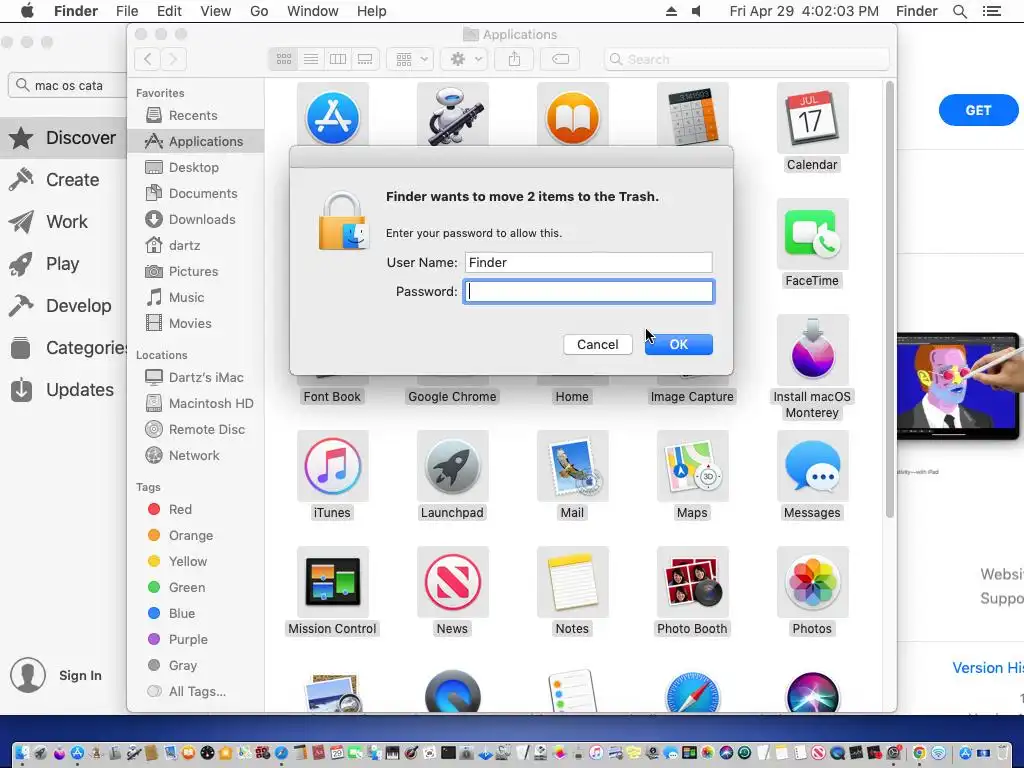The width and height of the screenshot is (1024, 768).
Task: Select Network in Finder sidebar
Action: tap(196, 456)
